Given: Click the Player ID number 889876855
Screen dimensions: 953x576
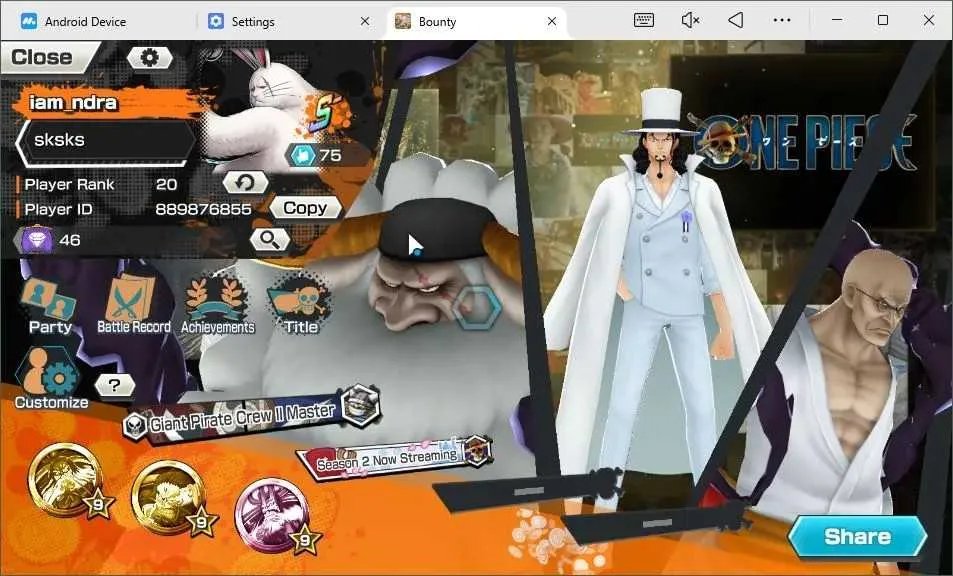Looking at the screenshot, I should (203, 209).
